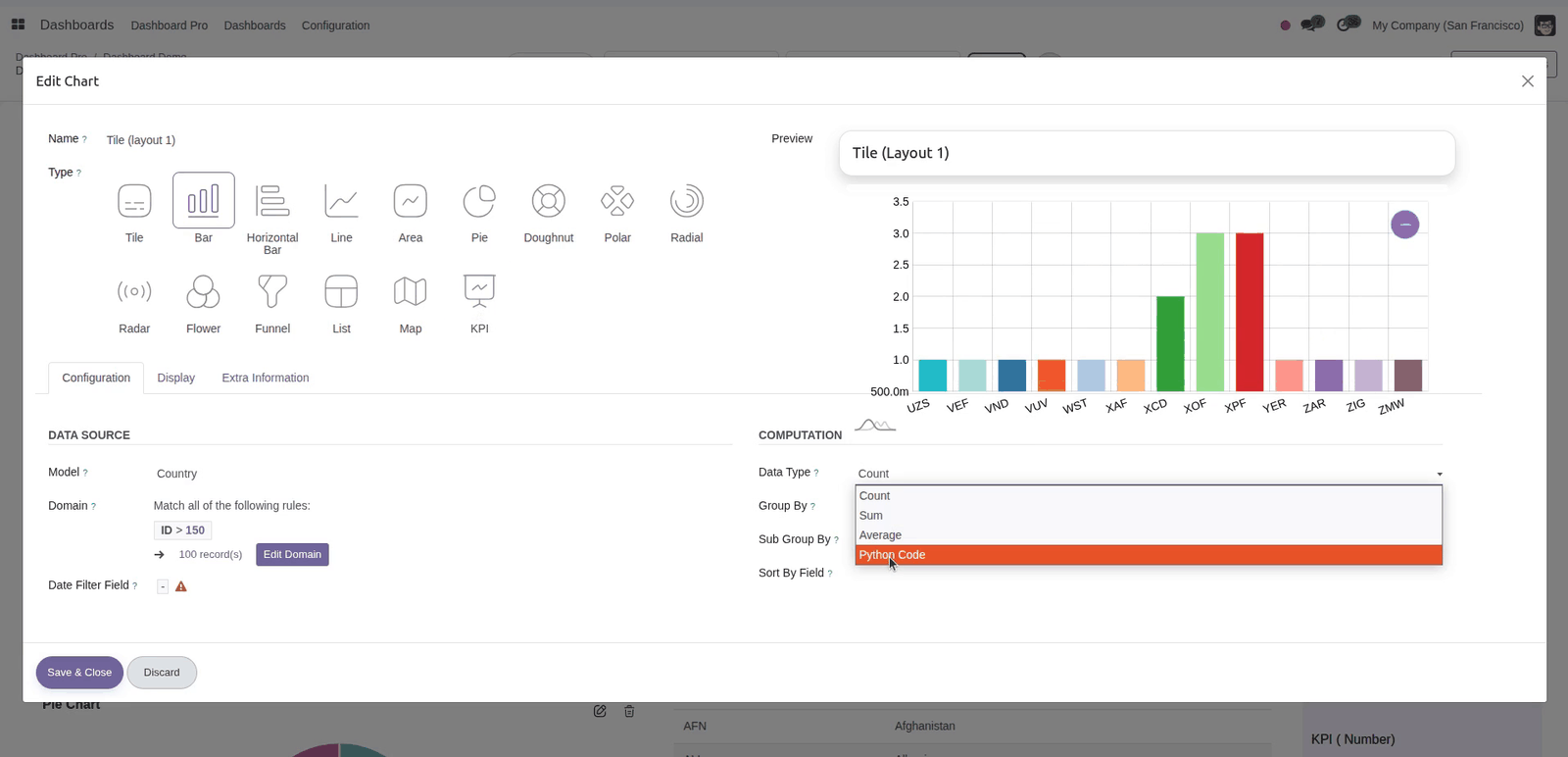Choose Sum option in Data Type list
1568x757 pixels.
click(x=1149, y=516)
